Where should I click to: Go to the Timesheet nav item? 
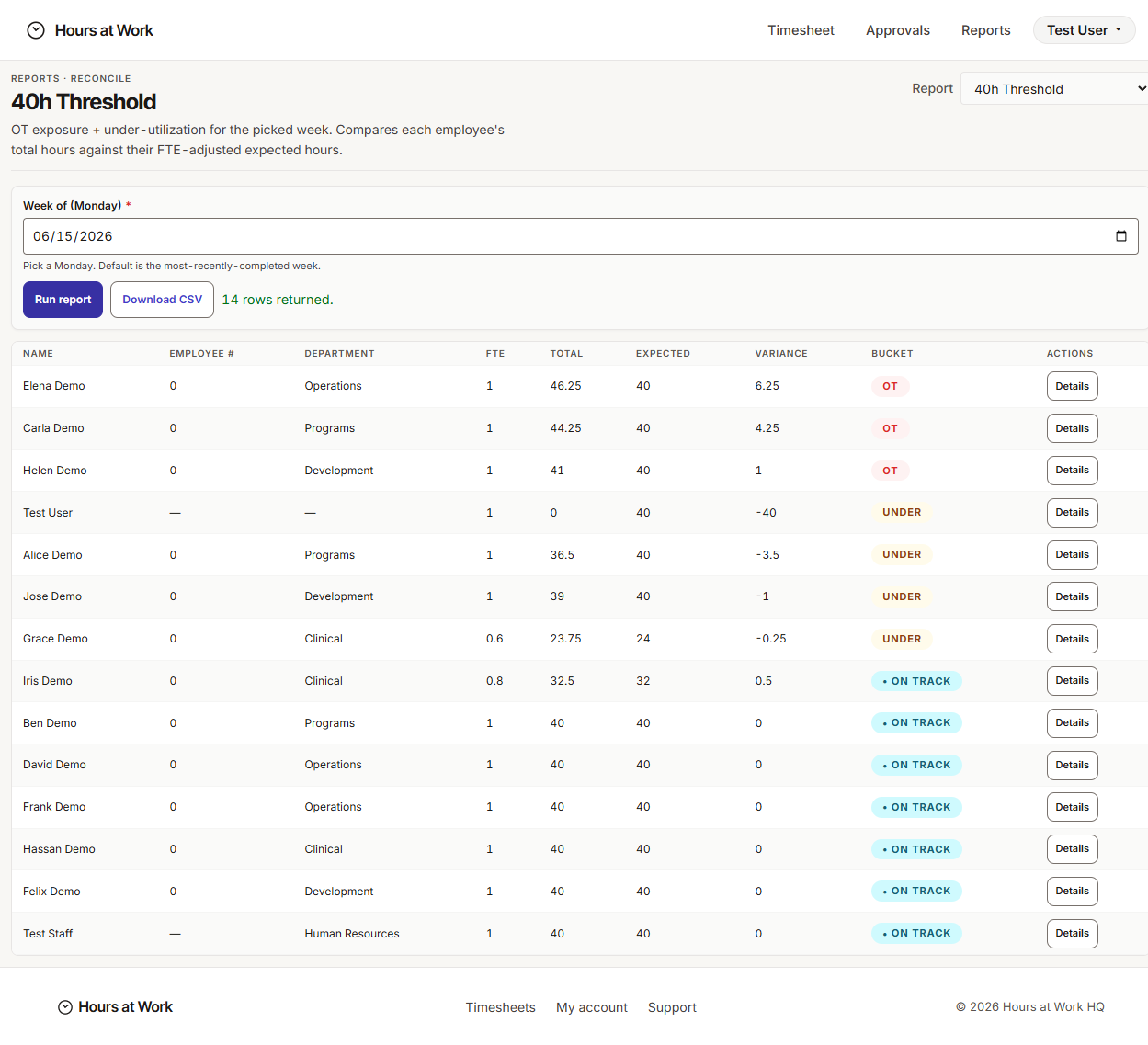point(801,30)
